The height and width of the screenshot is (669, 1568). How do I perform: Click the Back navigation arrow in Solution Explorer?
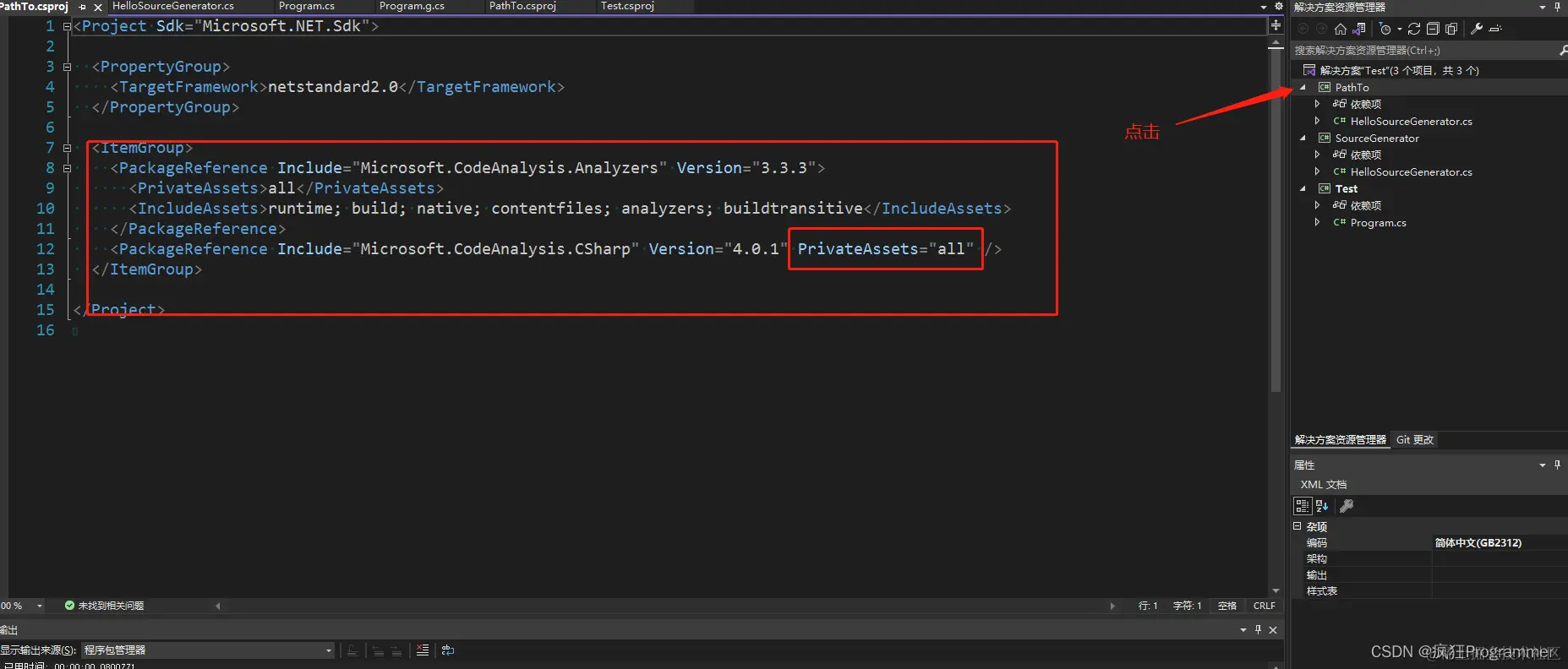click(1303, 29)
